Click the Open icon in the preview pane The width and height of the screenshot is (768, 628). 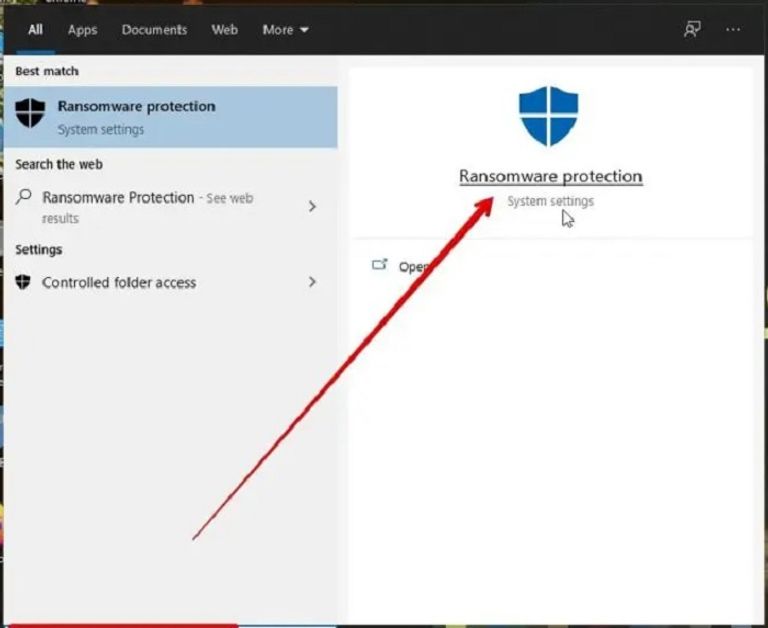pyautogui.click(x=380, y=266)
